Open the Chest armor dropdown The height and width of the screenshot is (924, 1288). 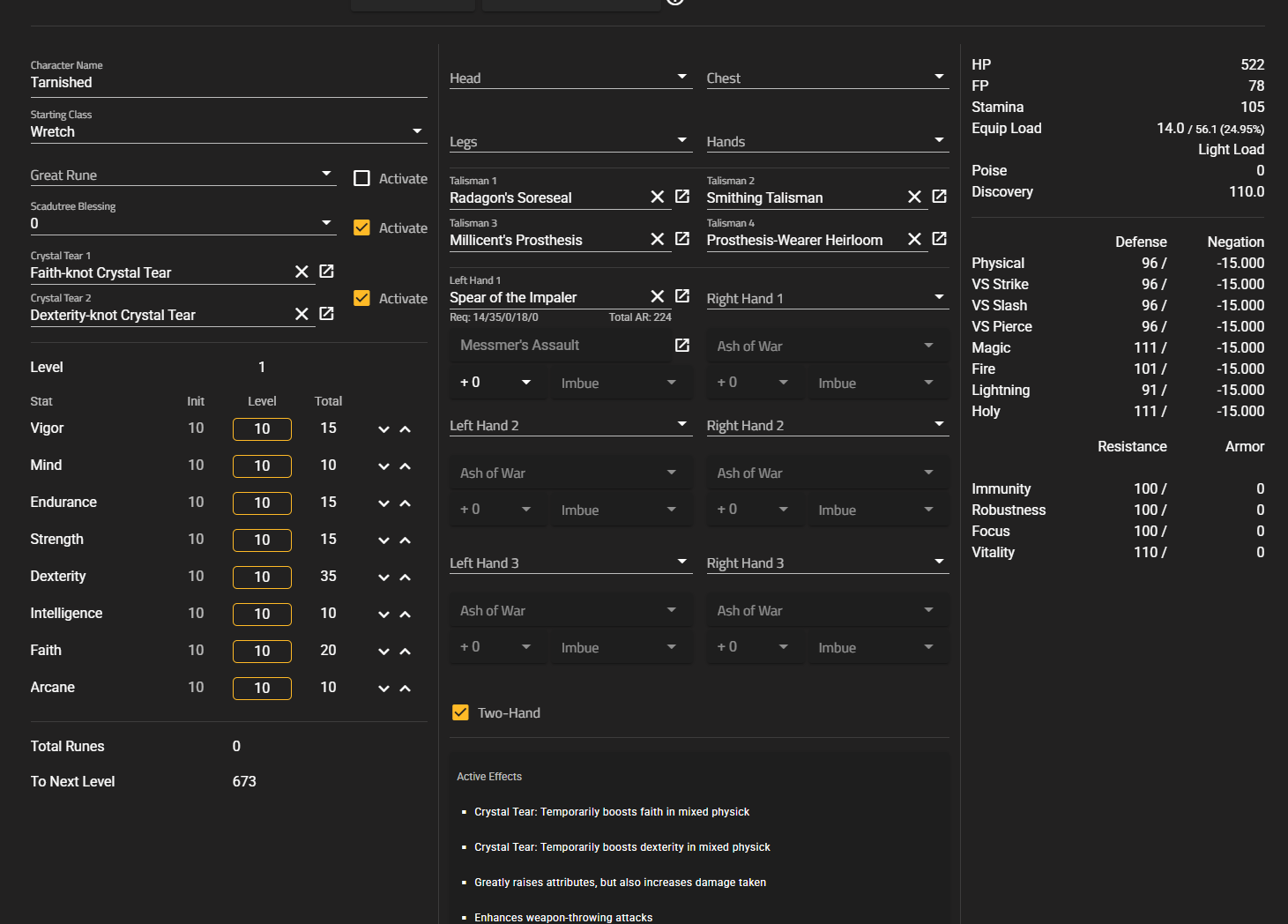tap(828, 78)
